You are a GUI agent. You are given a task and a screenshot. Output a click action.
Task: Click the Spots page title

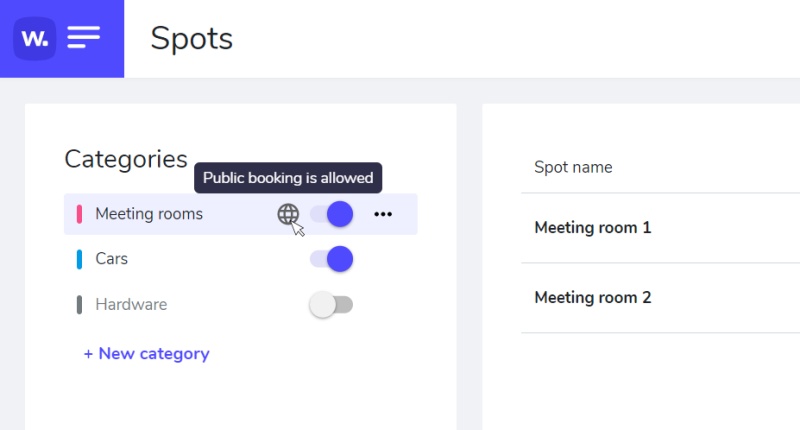[x=192, y=39]
